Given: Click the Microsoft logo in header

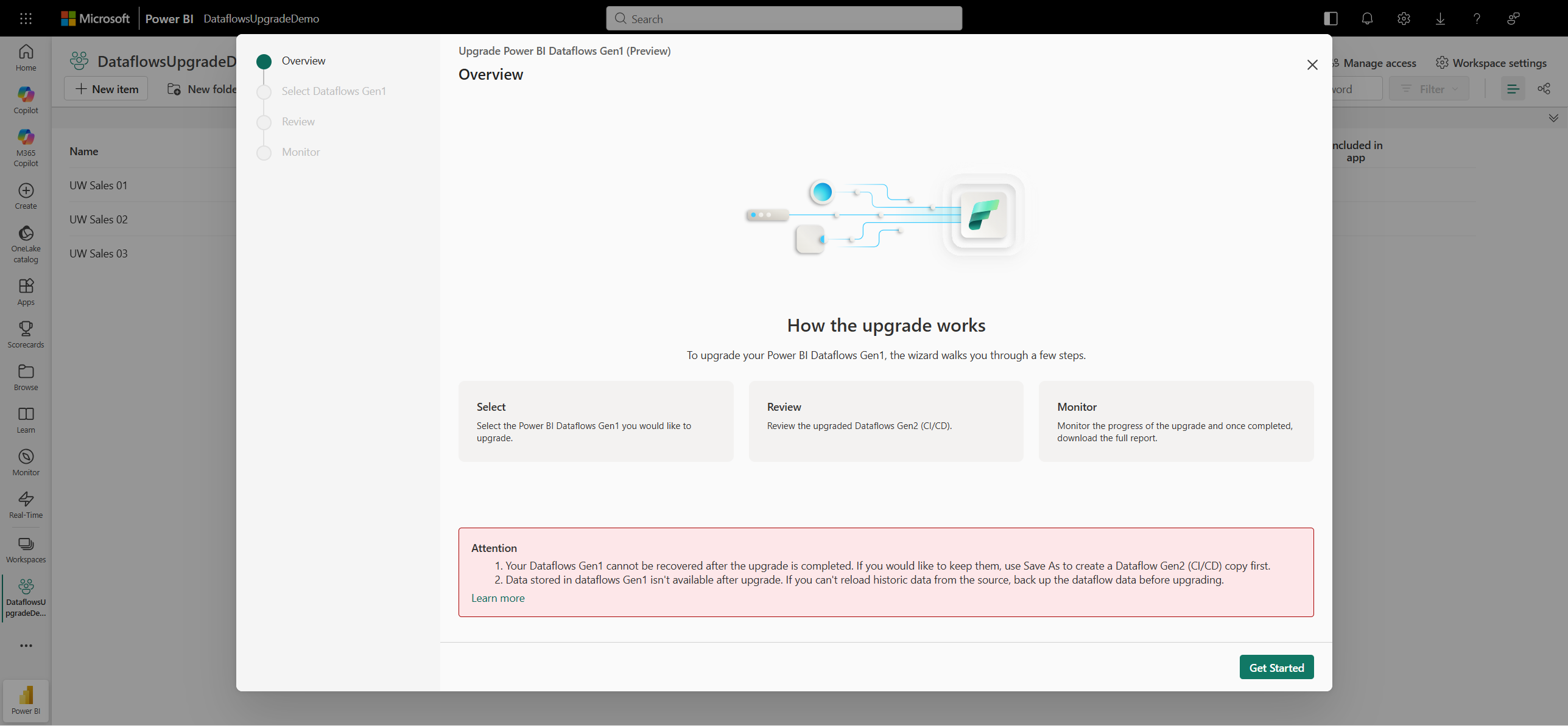Looking at the screenshot, I should (x=96, y=18).
